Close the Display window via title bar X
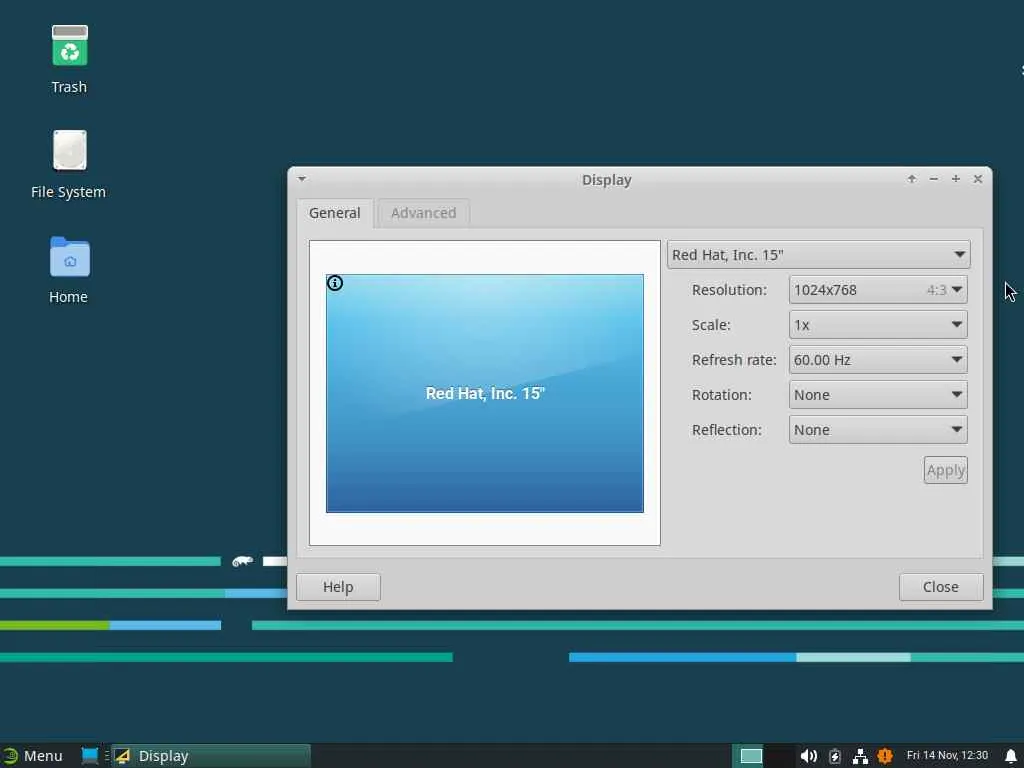The image size is (1024, 768). (978, 179)
